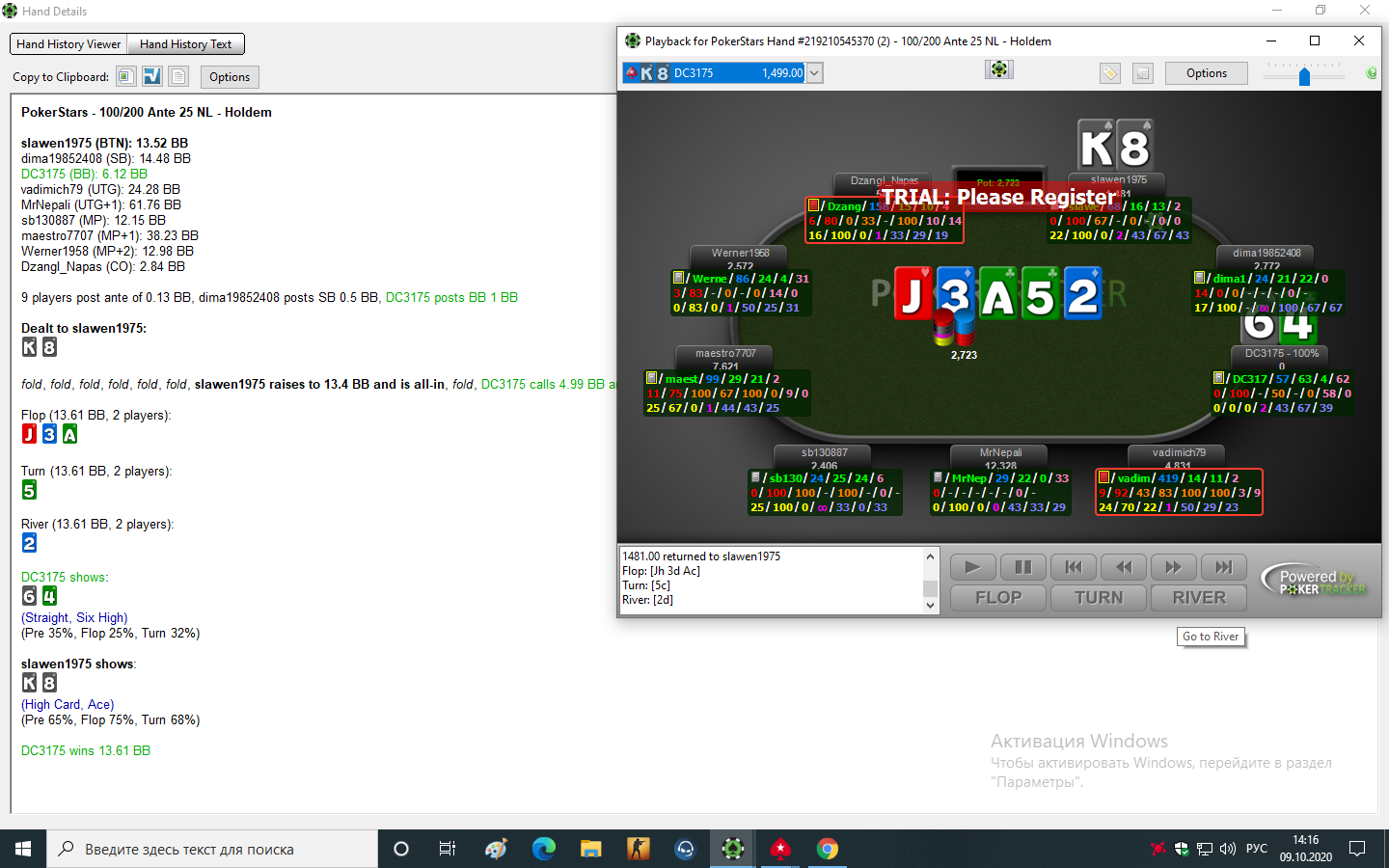
Task: Copy hand in forum format icon
Action: [x=152, y=76]
